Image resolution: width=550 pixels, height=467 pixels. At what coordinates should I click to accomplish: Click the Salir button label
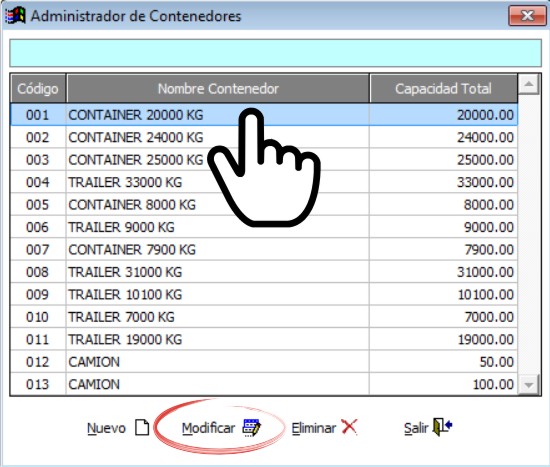pyautogui.click(x=416, y=428)
